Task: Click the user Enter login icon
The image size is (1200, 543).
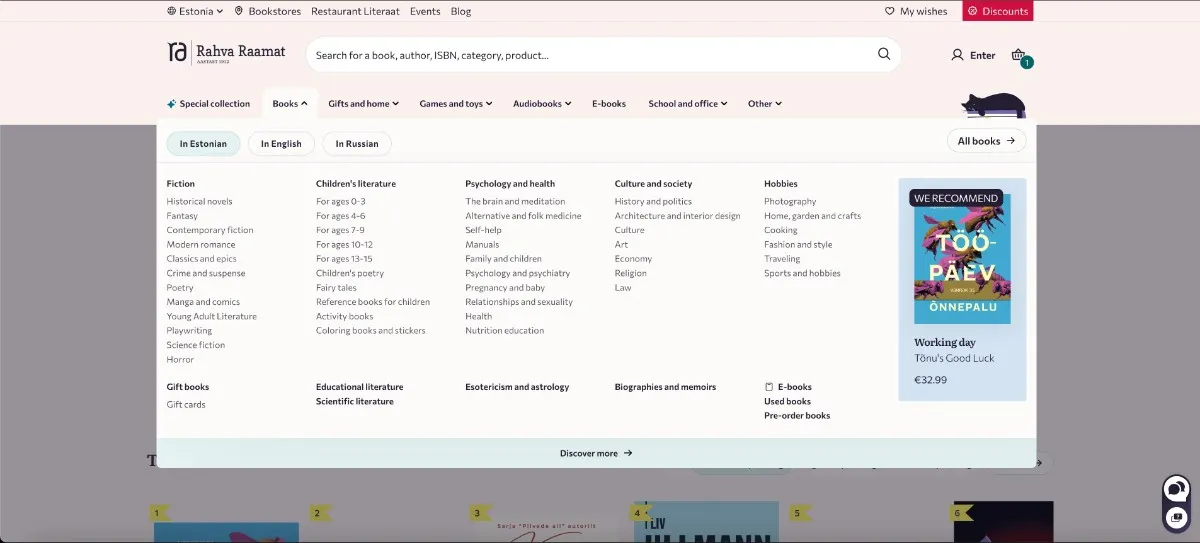Action: [x=973, y=55]
